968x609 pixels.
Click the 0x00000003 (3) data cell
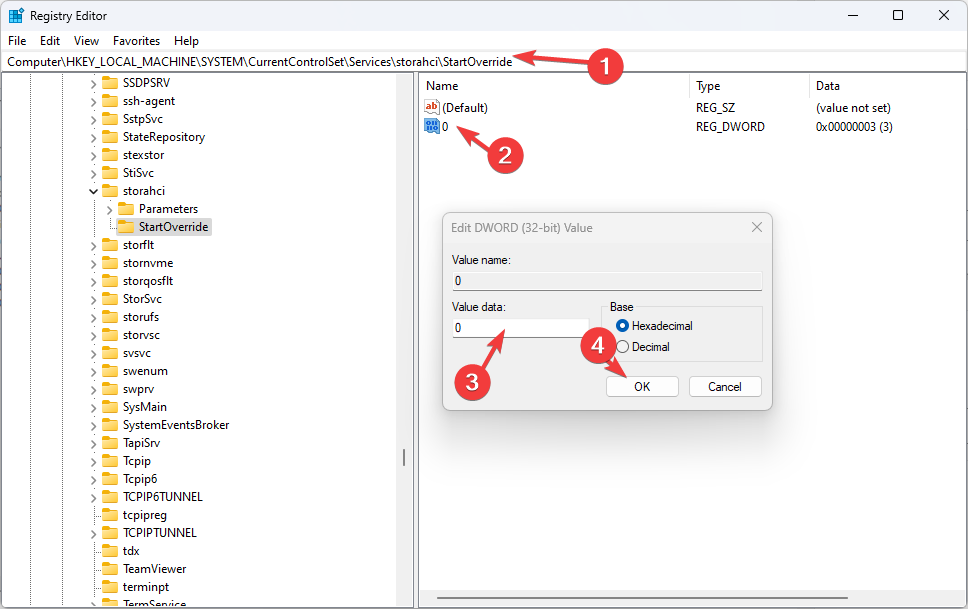[x=854, y=127]
